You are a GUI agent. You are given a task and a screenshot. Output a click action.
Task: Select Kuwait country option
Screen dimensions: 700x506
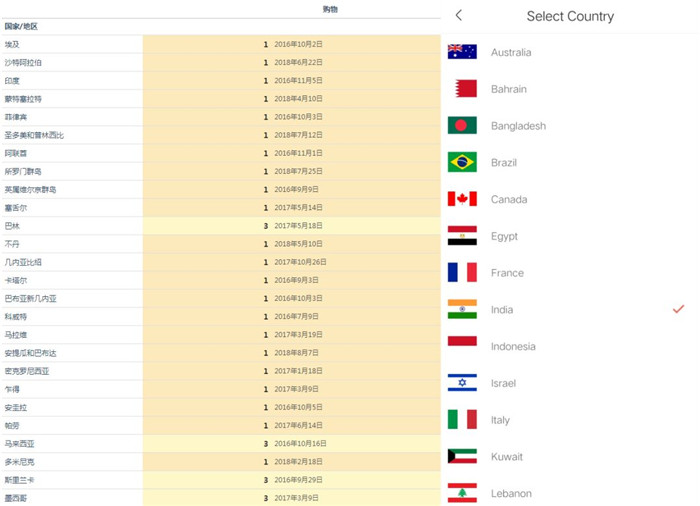coord(508,457)
